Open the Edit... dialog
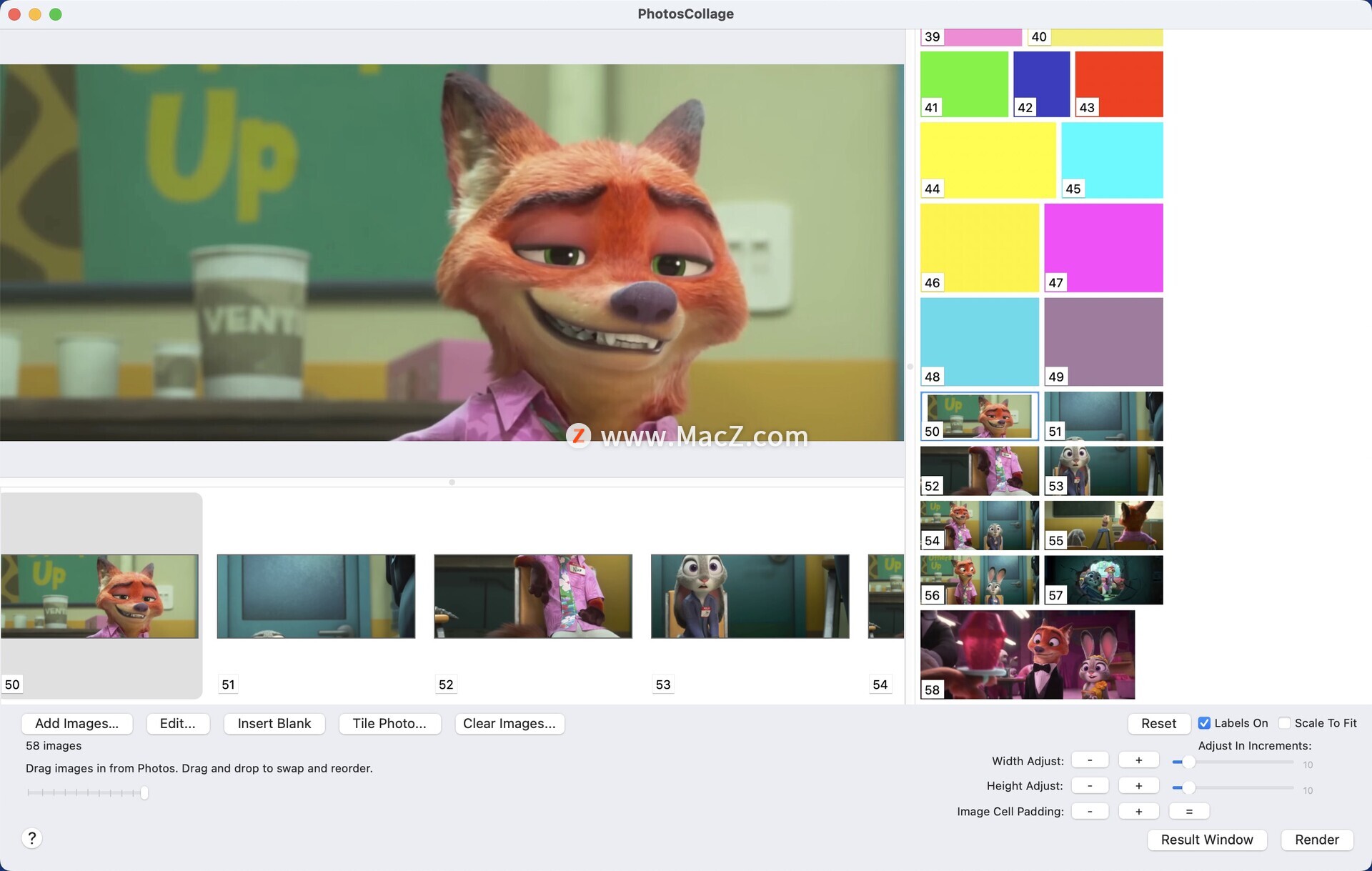The height and width of the screenshot is (871, 1372). tap(177, 723)
